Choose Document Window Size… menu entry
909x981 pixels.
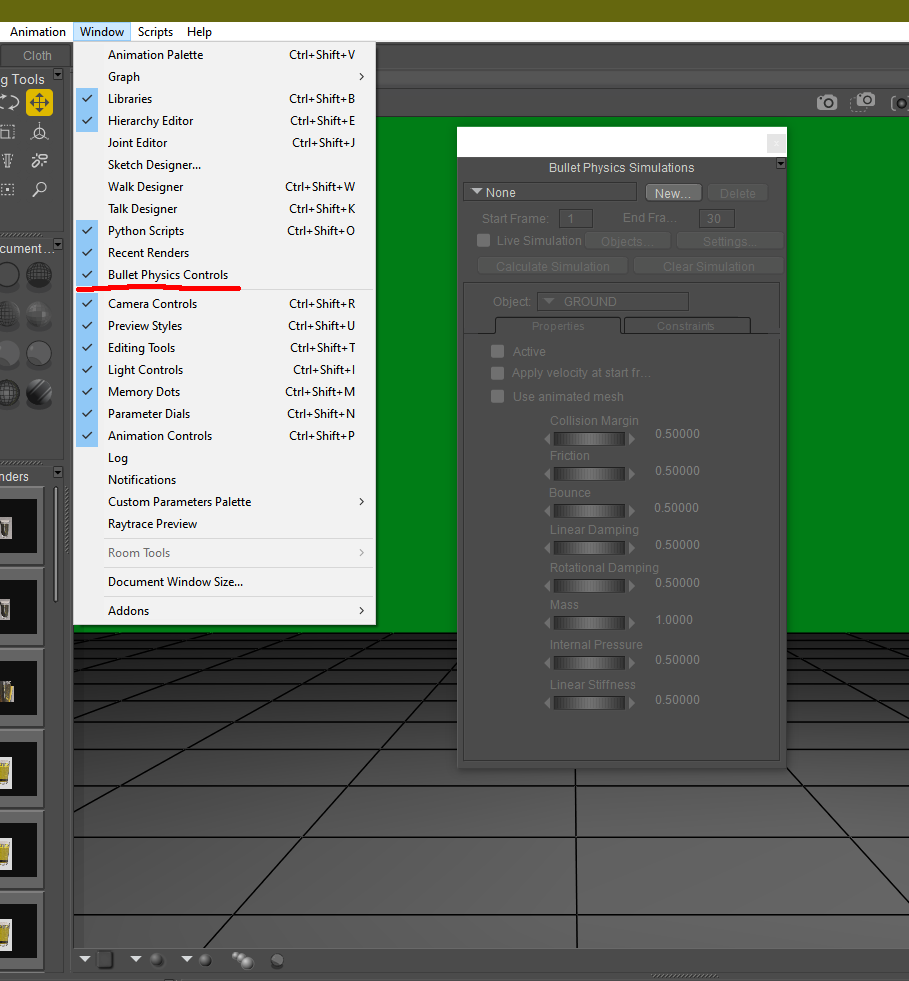pyautogui.click(x=225, y=582)
